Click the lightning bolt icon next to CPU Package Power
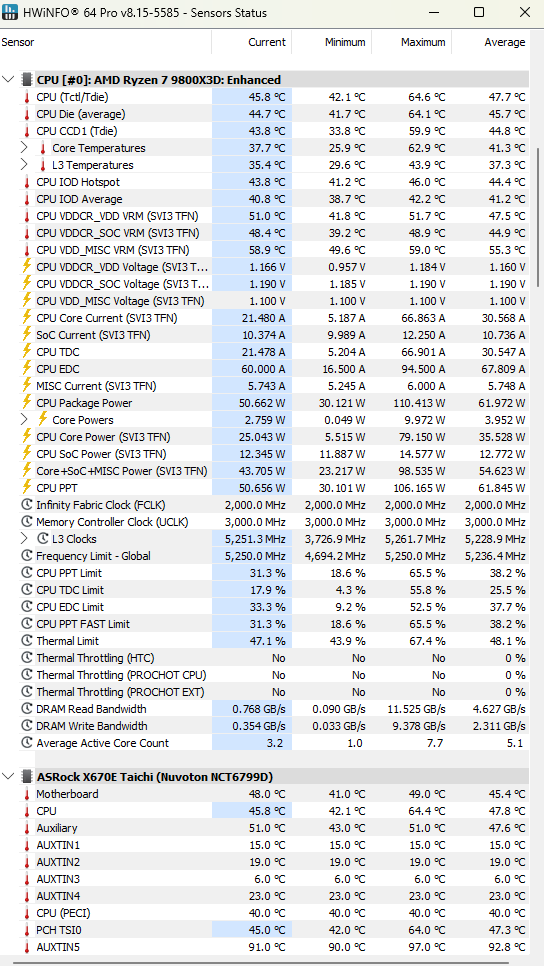 tap(26, 403)
